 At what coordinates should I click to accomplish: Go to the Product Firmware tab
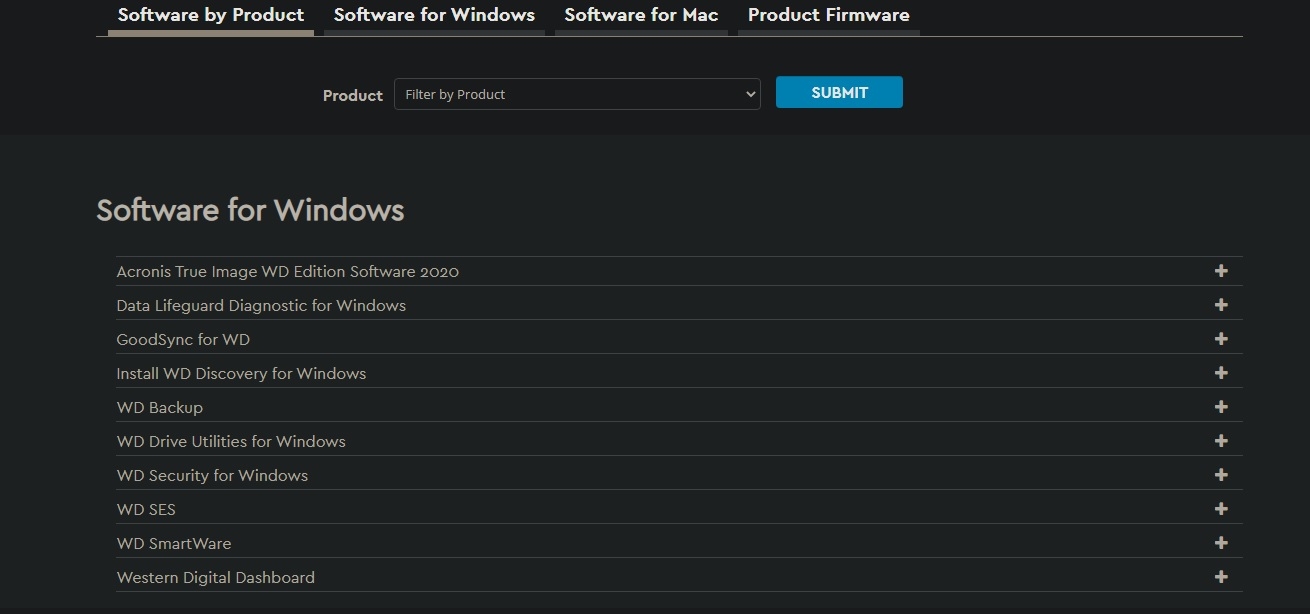pyautogui.click(x=828, y=15)
